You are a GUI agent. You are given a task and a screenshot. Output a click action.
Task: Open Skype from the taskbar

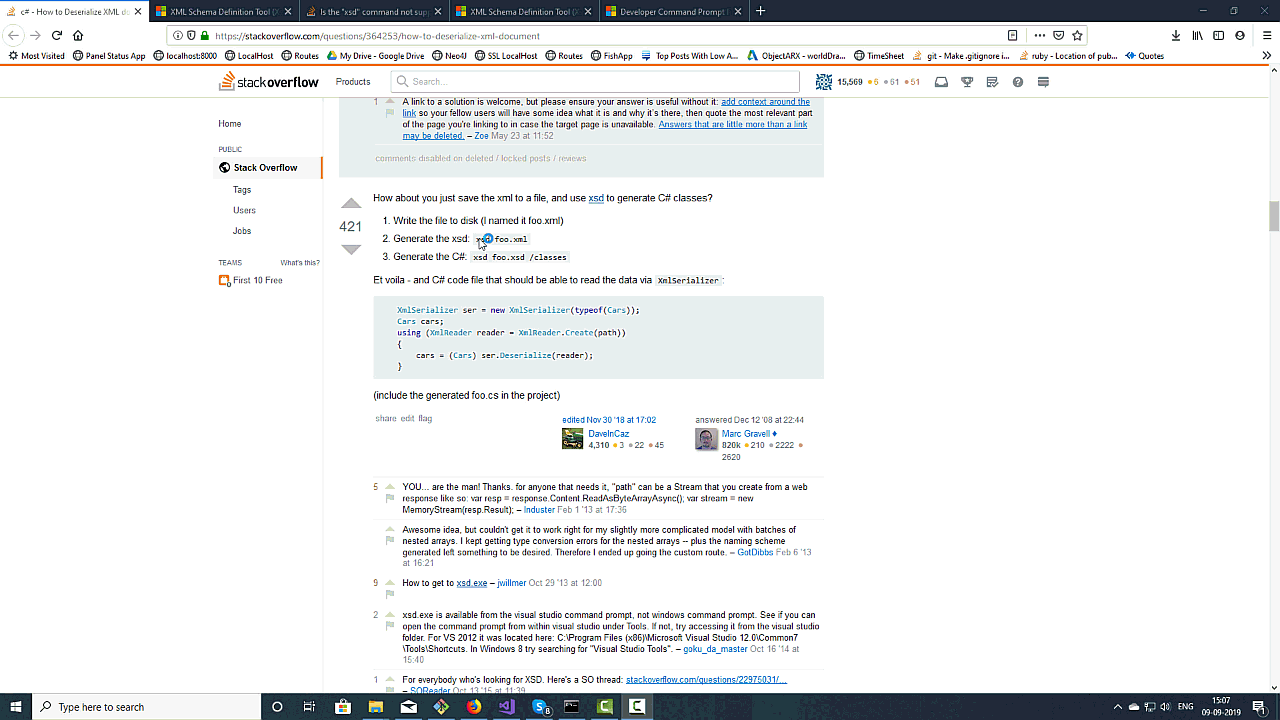541,706
